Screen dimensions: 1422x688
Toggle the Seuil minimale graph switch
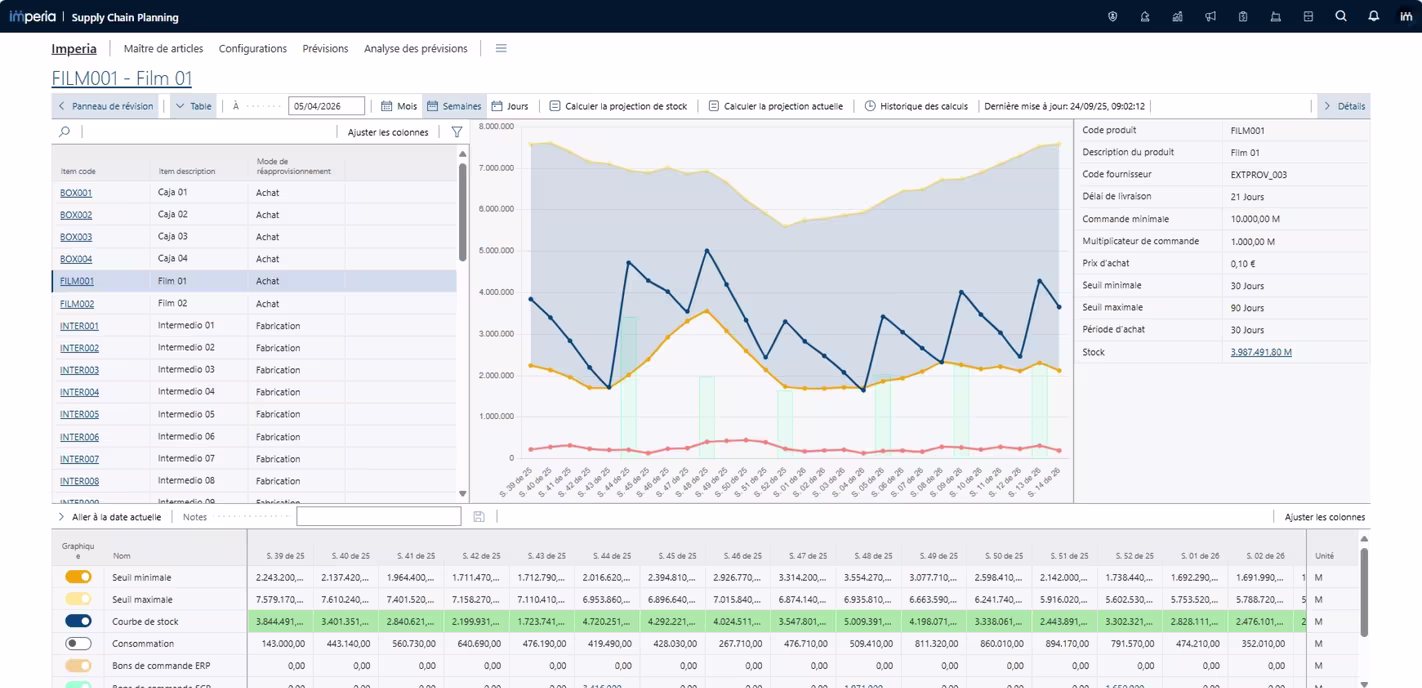(78, 577)
